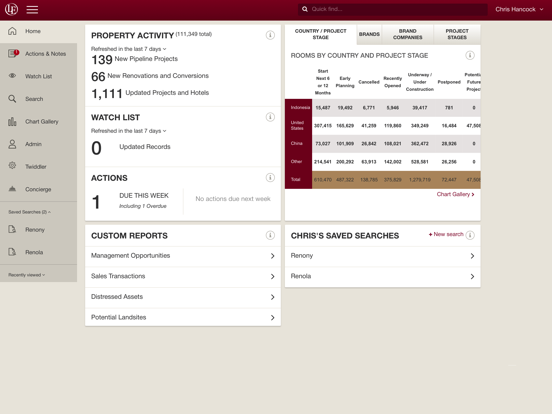Click the search magnifier icon in Quick find
The image size is (552, 414).
click(x=305, y=9)
